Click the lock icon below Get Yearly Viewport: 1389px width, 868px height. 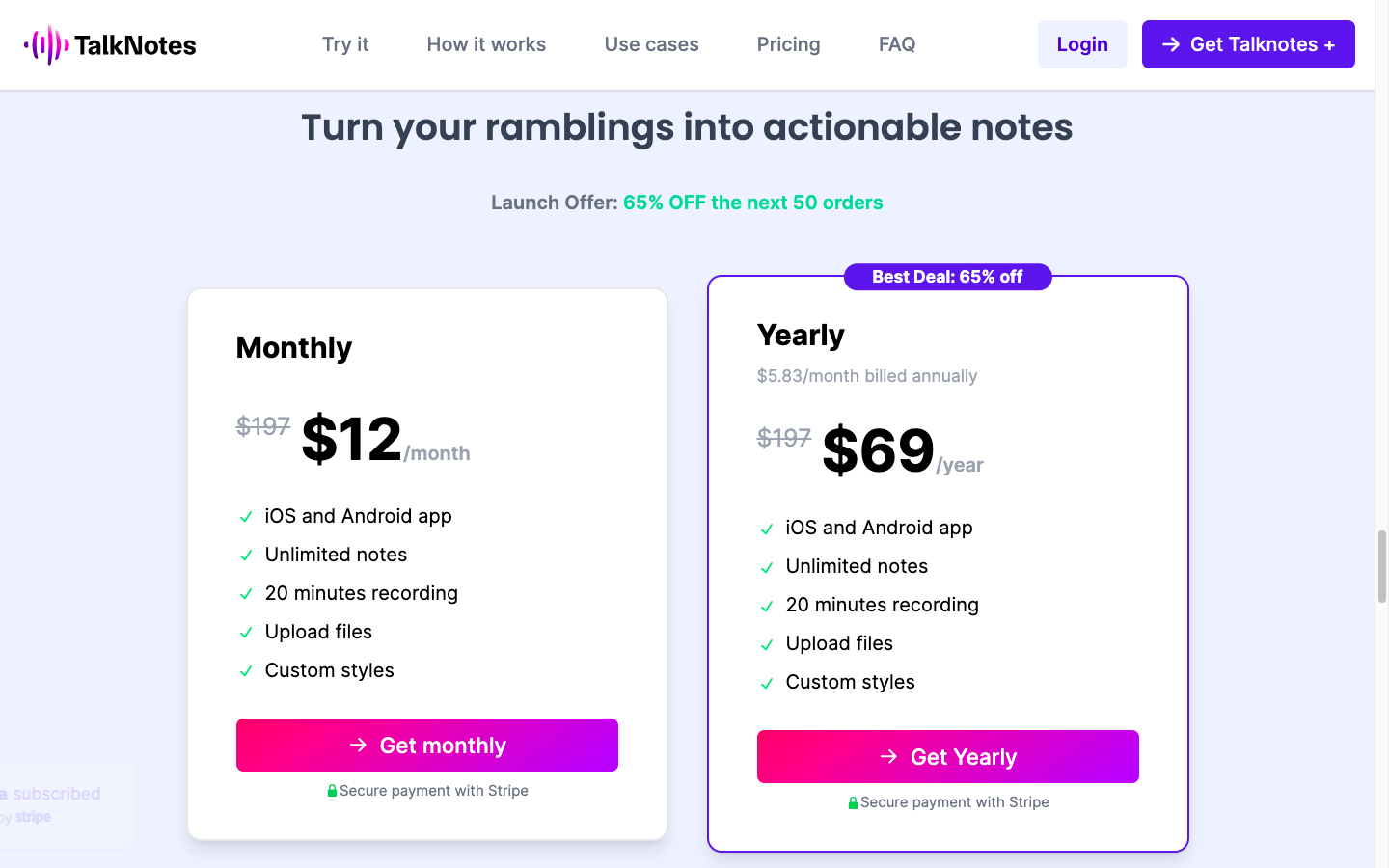click(853, 801)
